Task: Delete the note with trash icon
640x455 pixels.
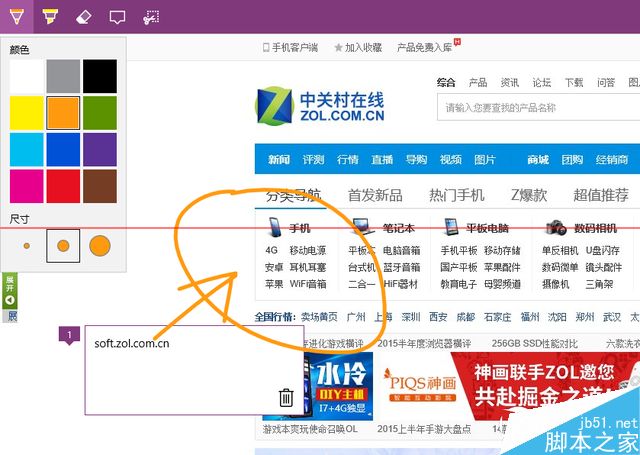Action: tap(286, 397)
